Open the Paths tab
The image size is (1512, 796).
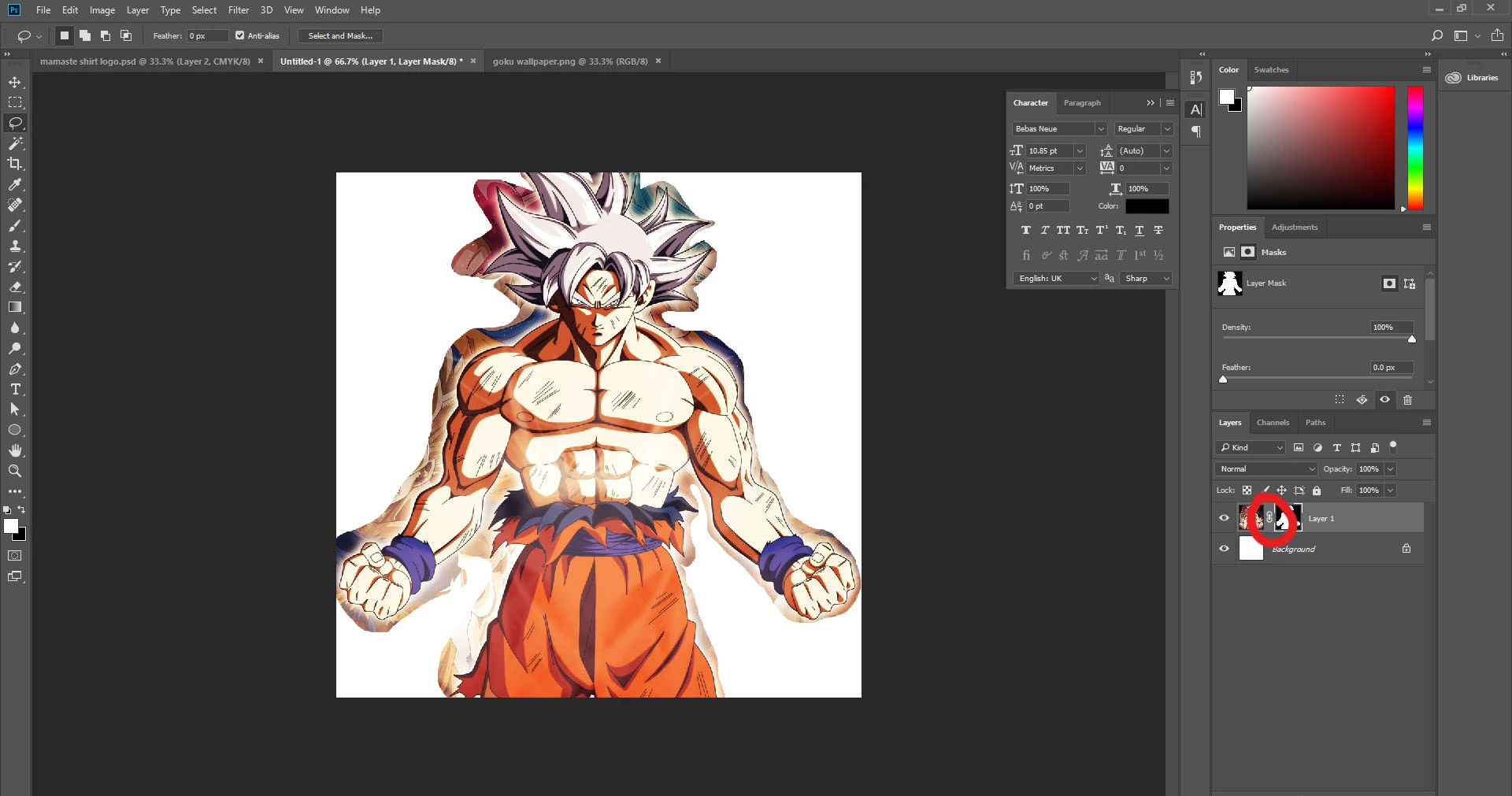(1315, 423)
